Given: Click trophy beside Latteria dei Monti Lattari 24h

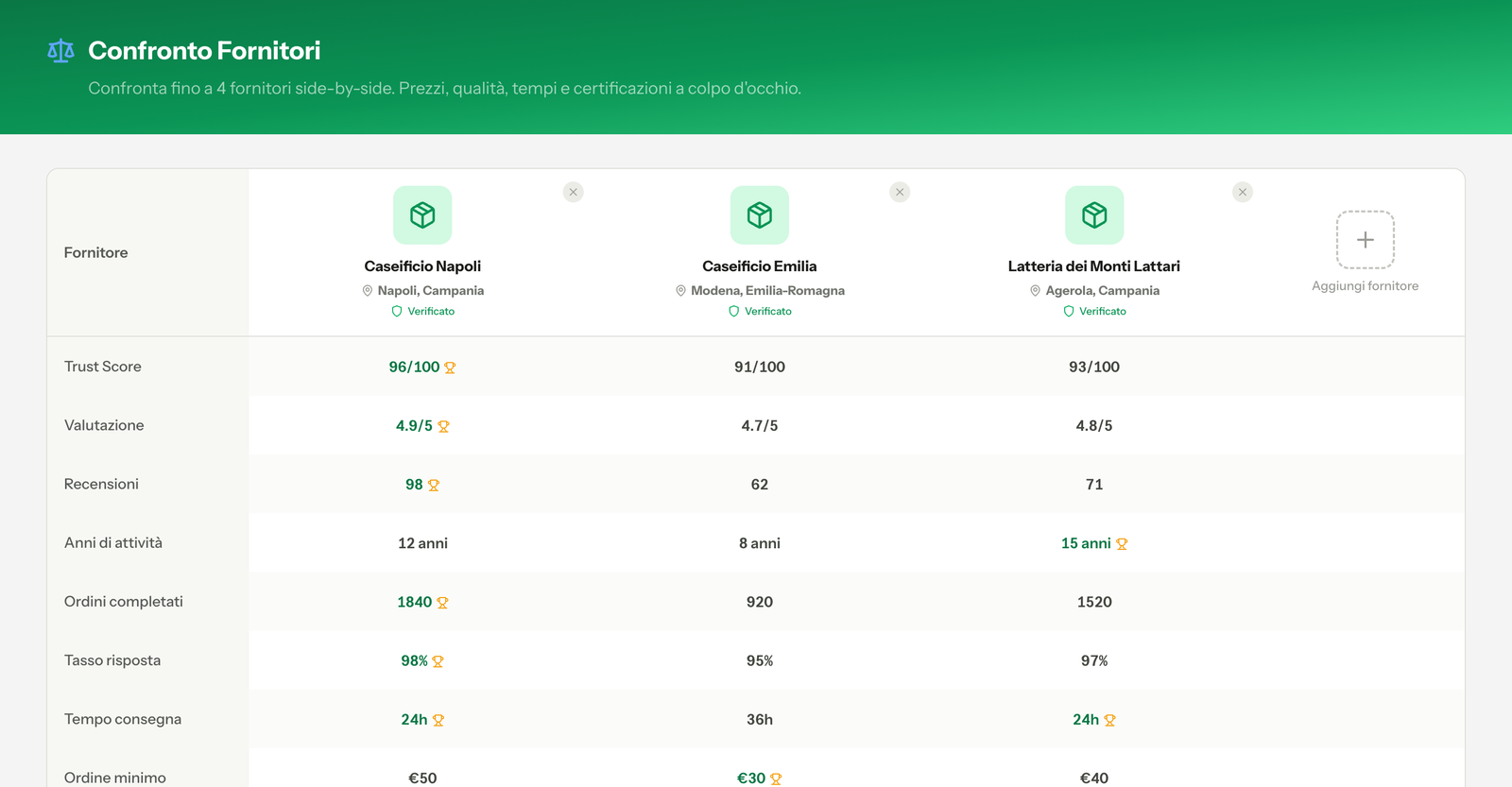Looking at the screenshot, I should click(x=1109, y=720).
